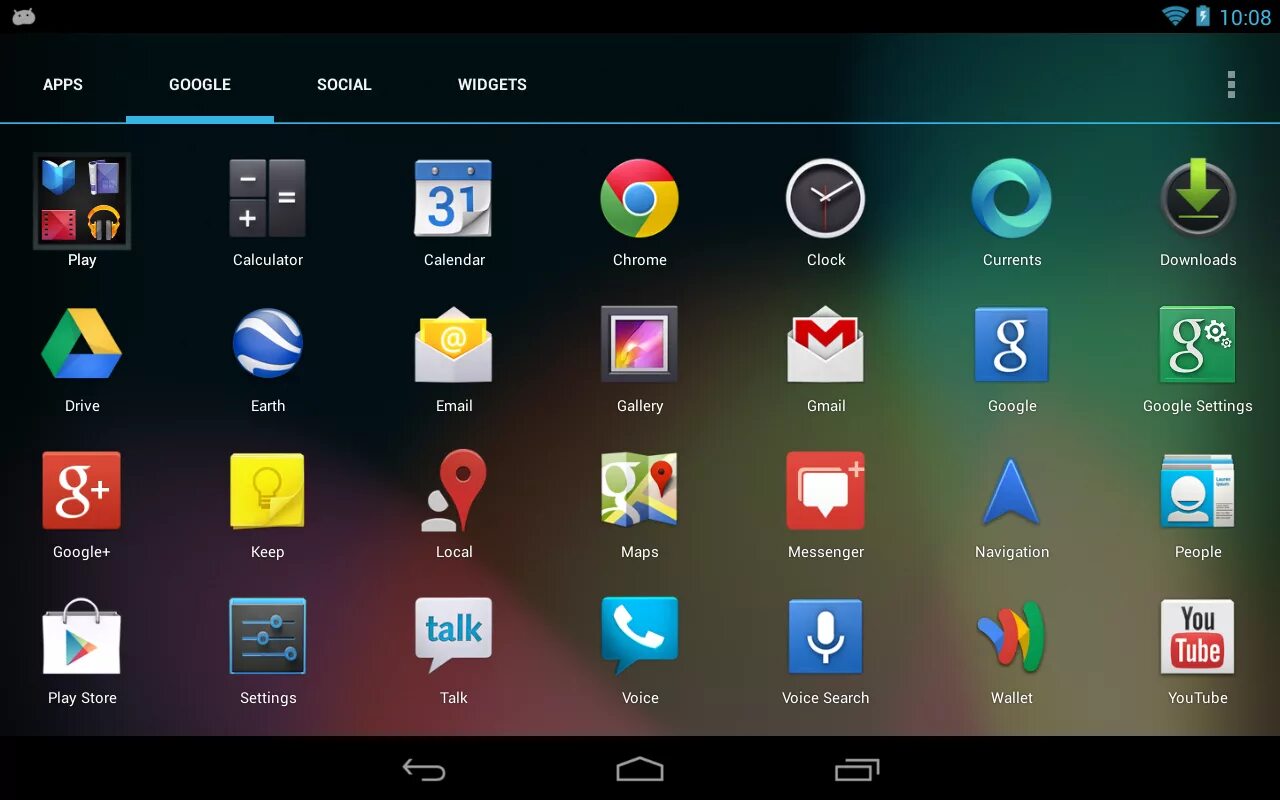
Task: Start Voice Search
Action: click(825, 636)
